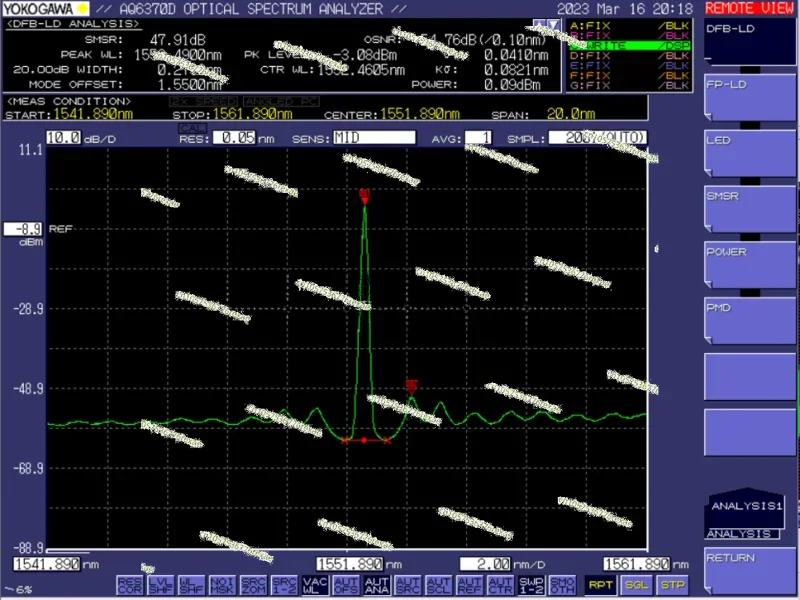
Task: Toggle the AUT SRC auto search icon
Action: tap(408, 585)
